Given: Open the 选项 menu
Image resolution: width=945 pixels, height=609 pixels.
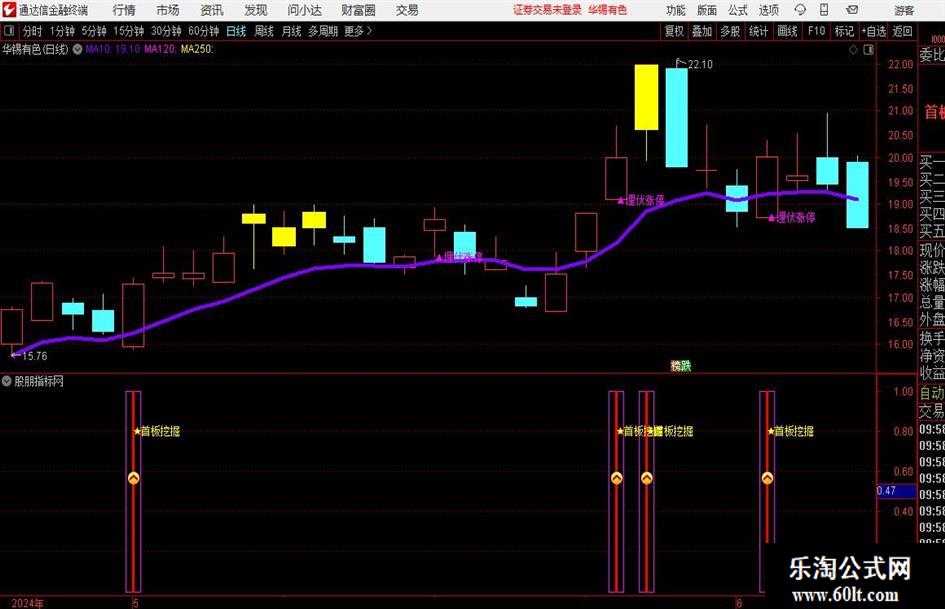Looking at the screenshot, I should coord(768,10).
